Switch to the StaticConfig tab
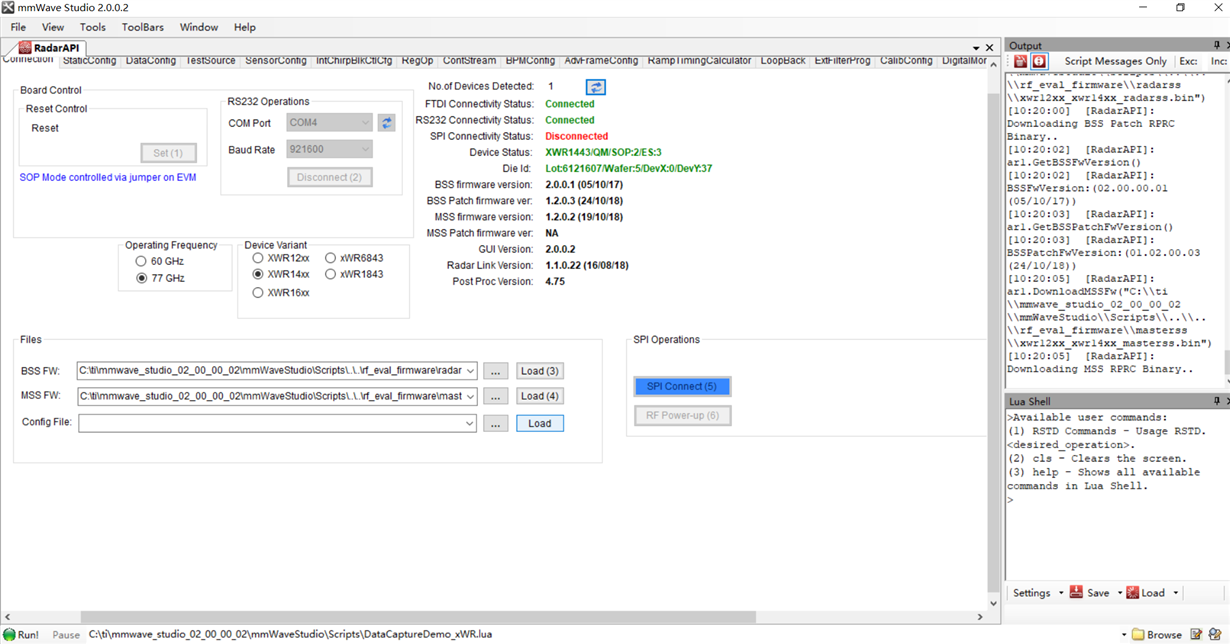The height and width of the screenshot is (644, 1230). [89, 61]
